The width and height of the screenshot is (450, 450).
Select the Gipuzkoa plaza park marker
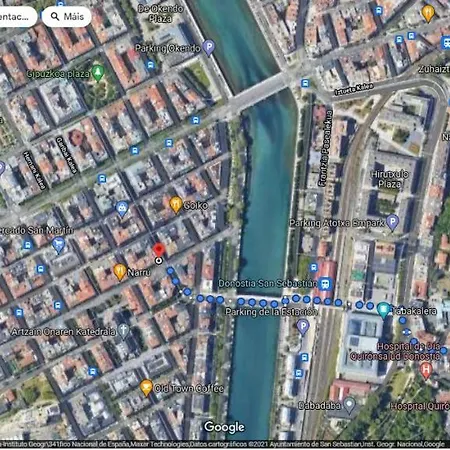98,73
